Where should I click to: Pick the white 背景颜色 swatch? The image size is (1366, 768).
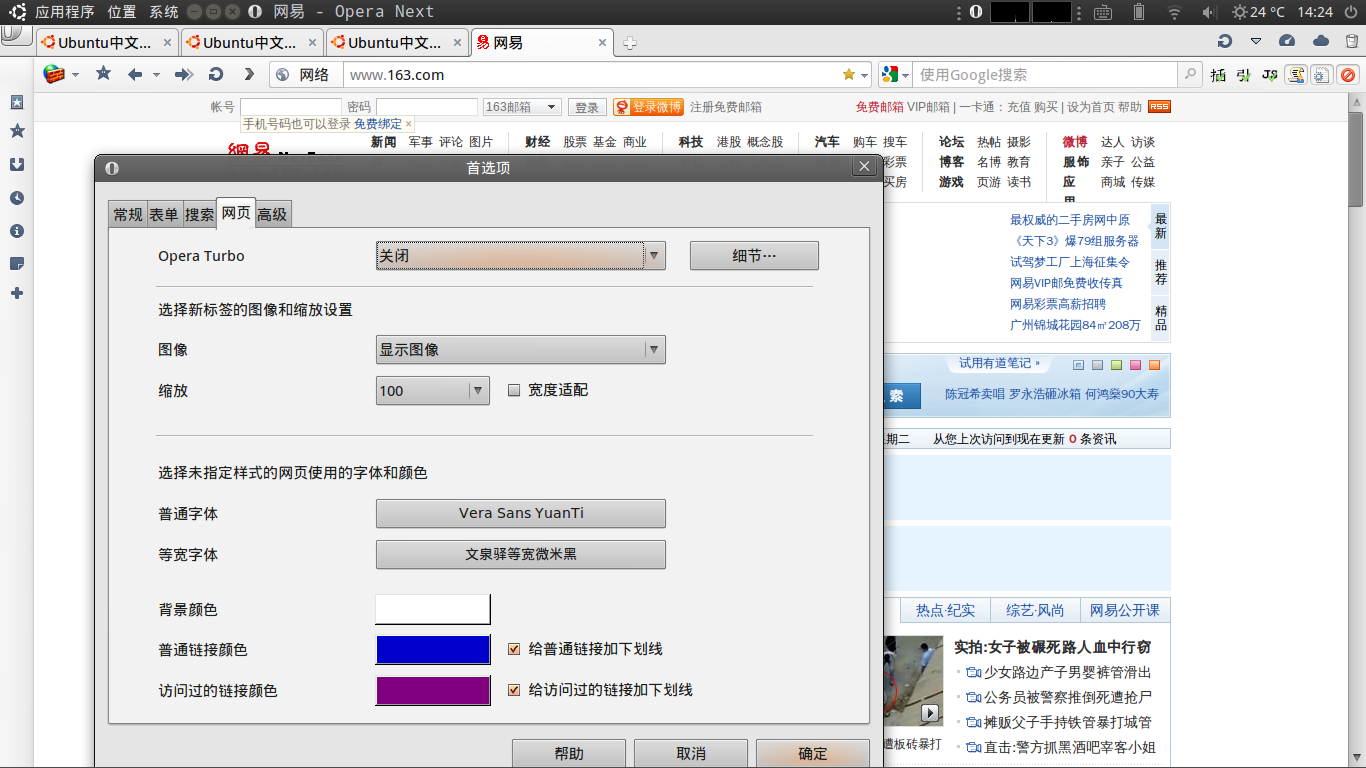[x=433, y=609]
